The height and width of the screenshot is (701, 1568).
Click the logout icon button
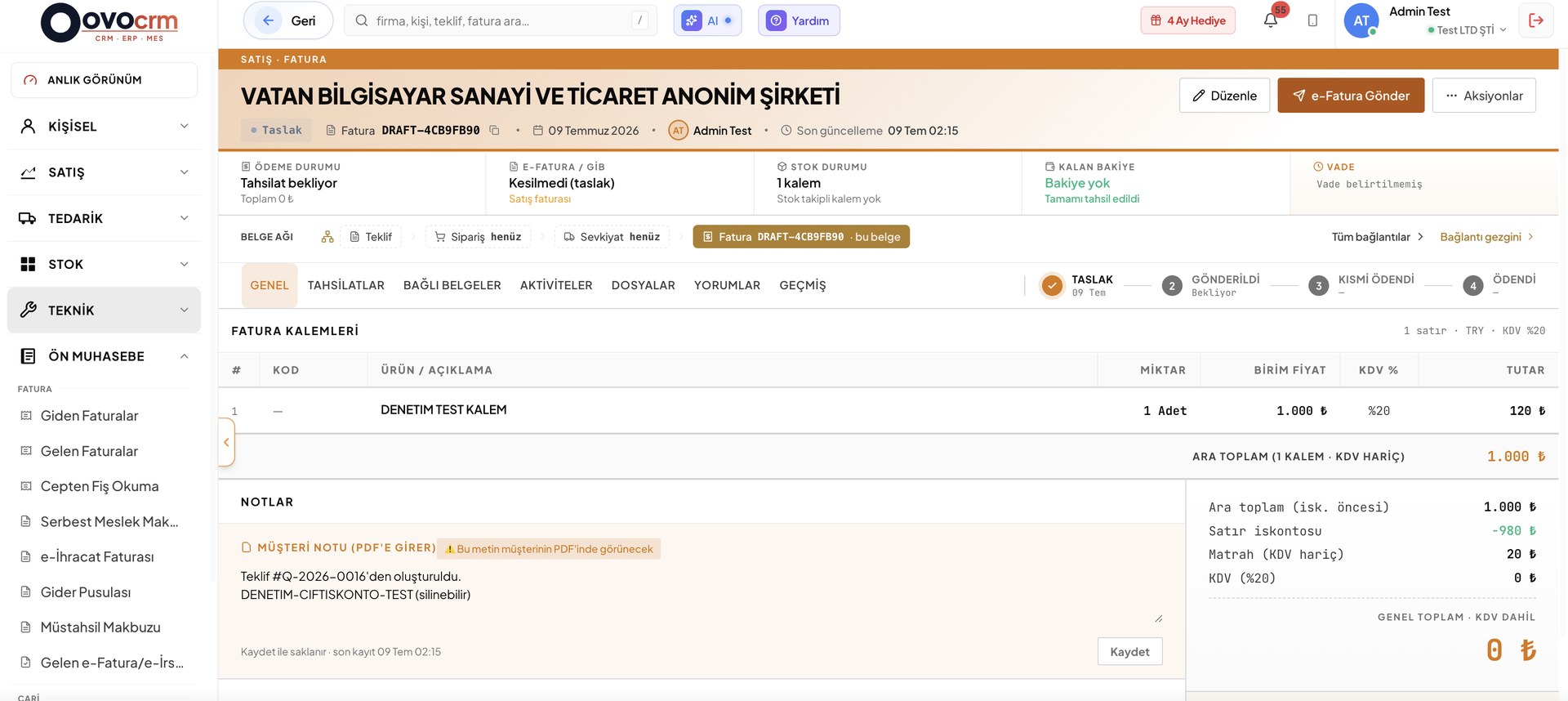tap(1536, 20)
